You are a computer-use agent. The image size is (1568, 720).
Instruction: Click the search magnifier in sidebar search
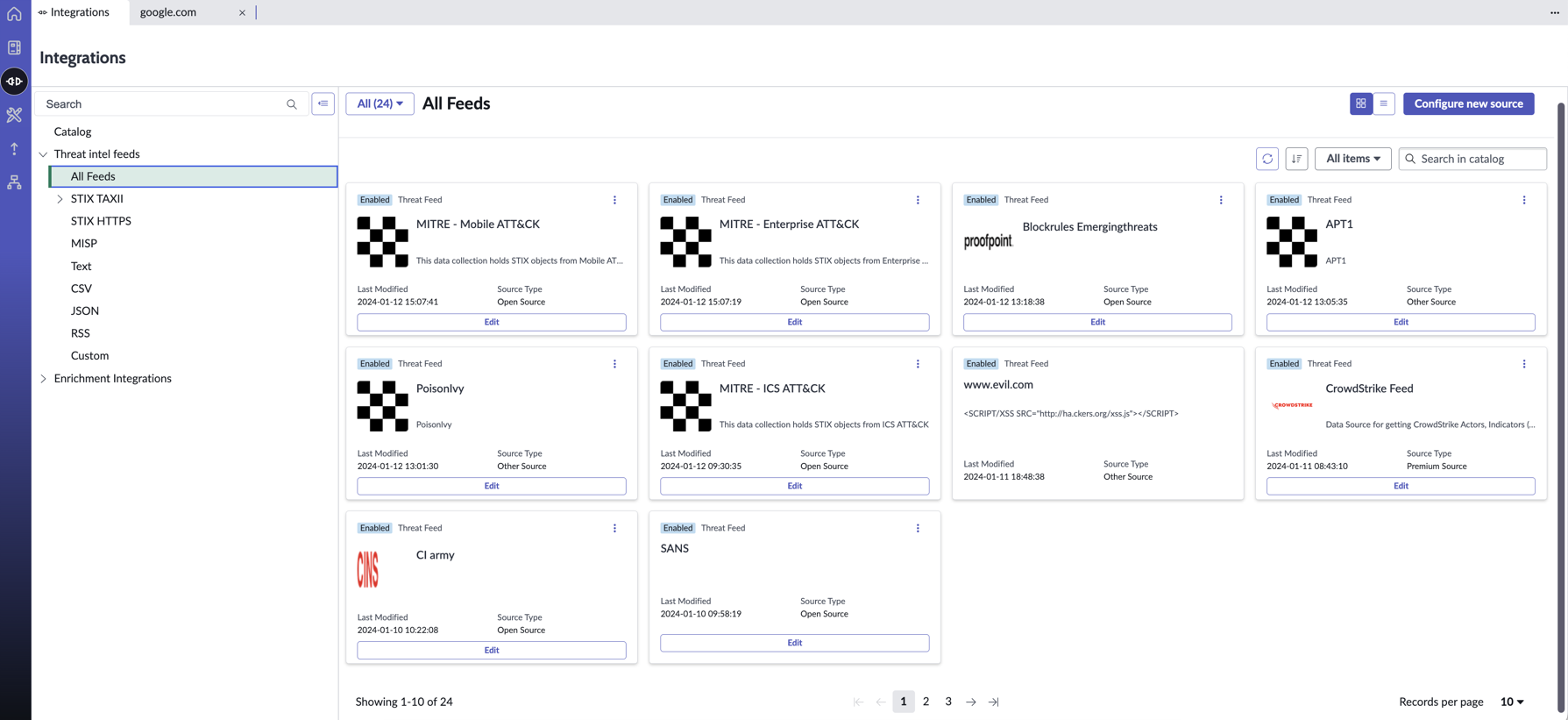(x=292, y=104)
